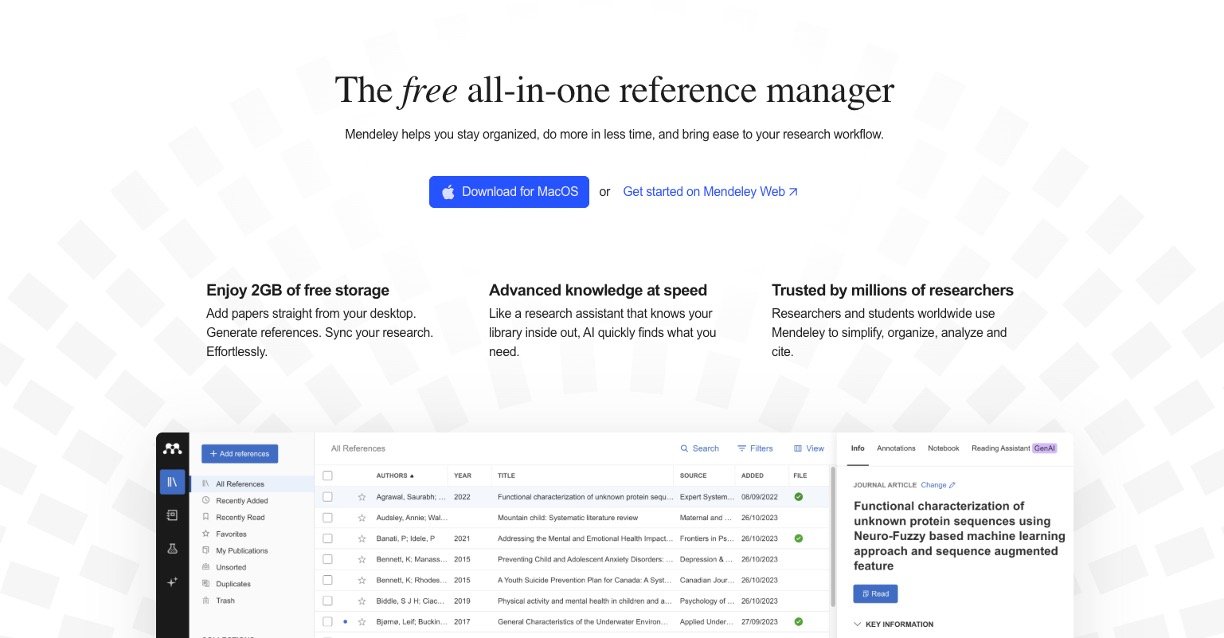1224x638 pixels.
Task: Tick the select-all checkbox in table header
Action: 327,476
